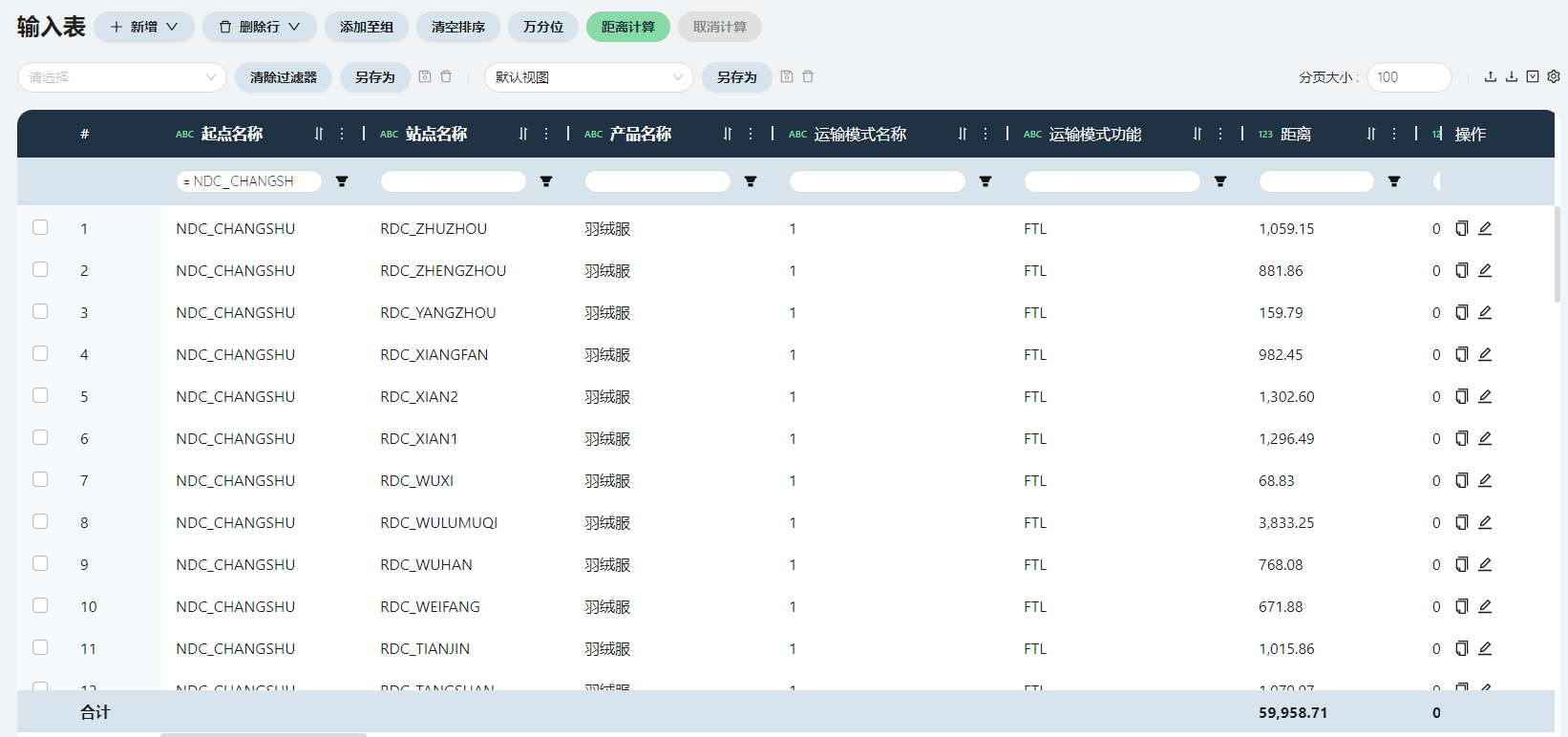The height and width of the screenshot is (737, 1568).
Task: Copy the RDC_WUXI row
Action: click(x=1461, y=480)
